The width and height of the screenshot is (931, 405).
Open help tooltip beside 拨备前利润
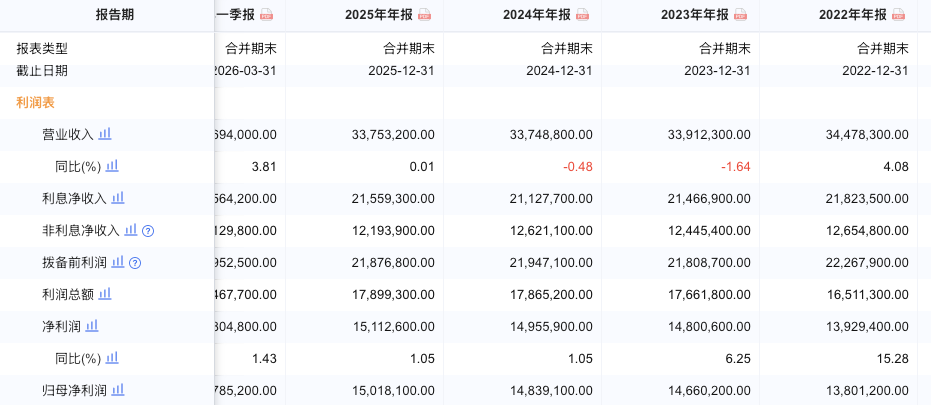135,263
